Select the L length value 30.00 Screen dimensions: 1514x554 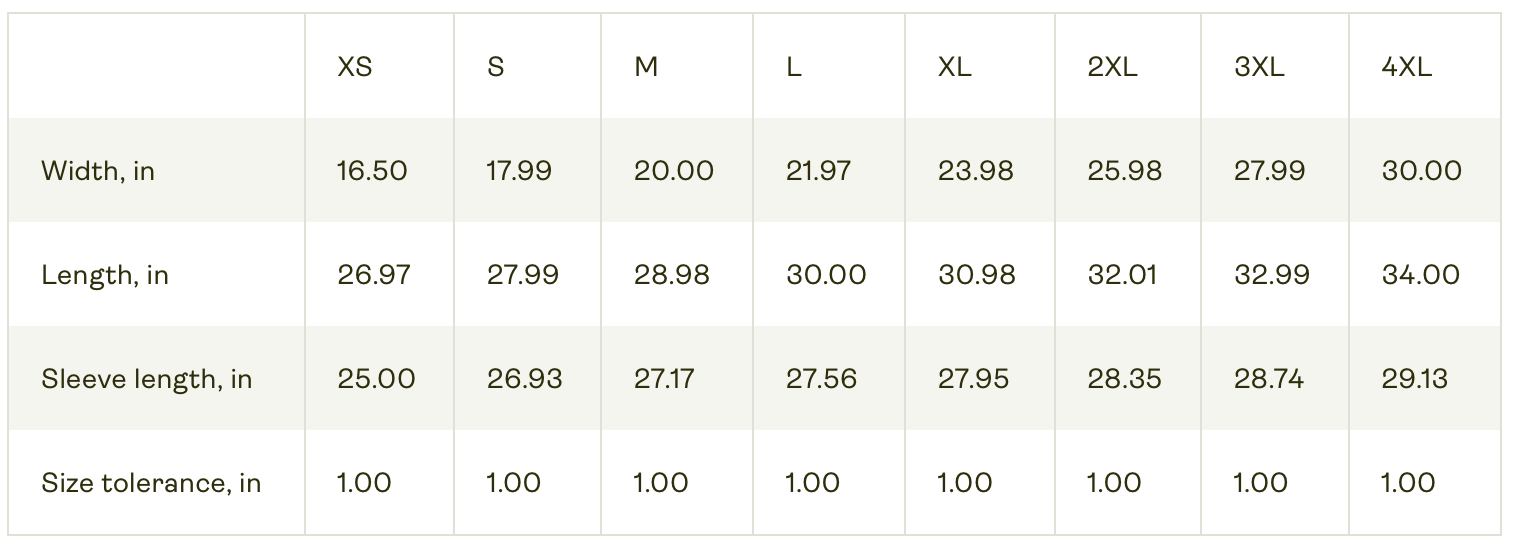[x=826, y=275]
